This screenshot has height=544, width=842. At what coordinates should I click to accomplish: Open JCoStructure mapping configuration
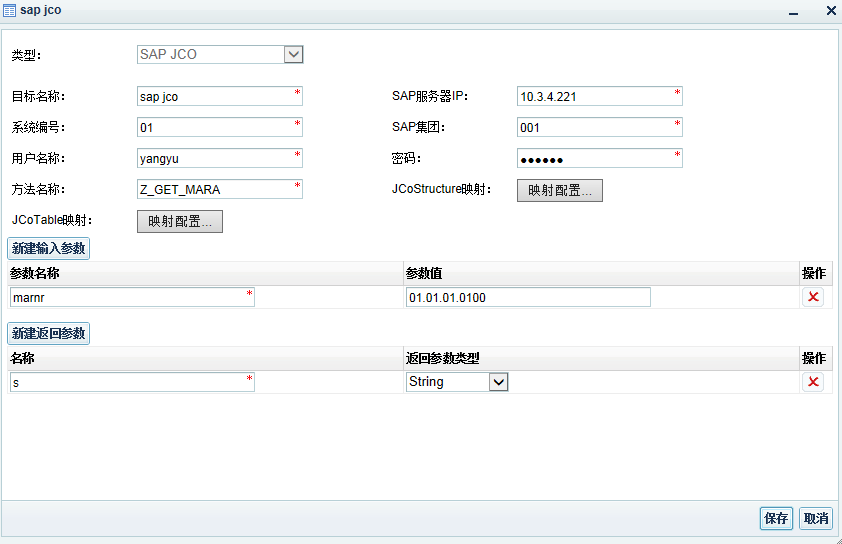[x=559, y=190]
